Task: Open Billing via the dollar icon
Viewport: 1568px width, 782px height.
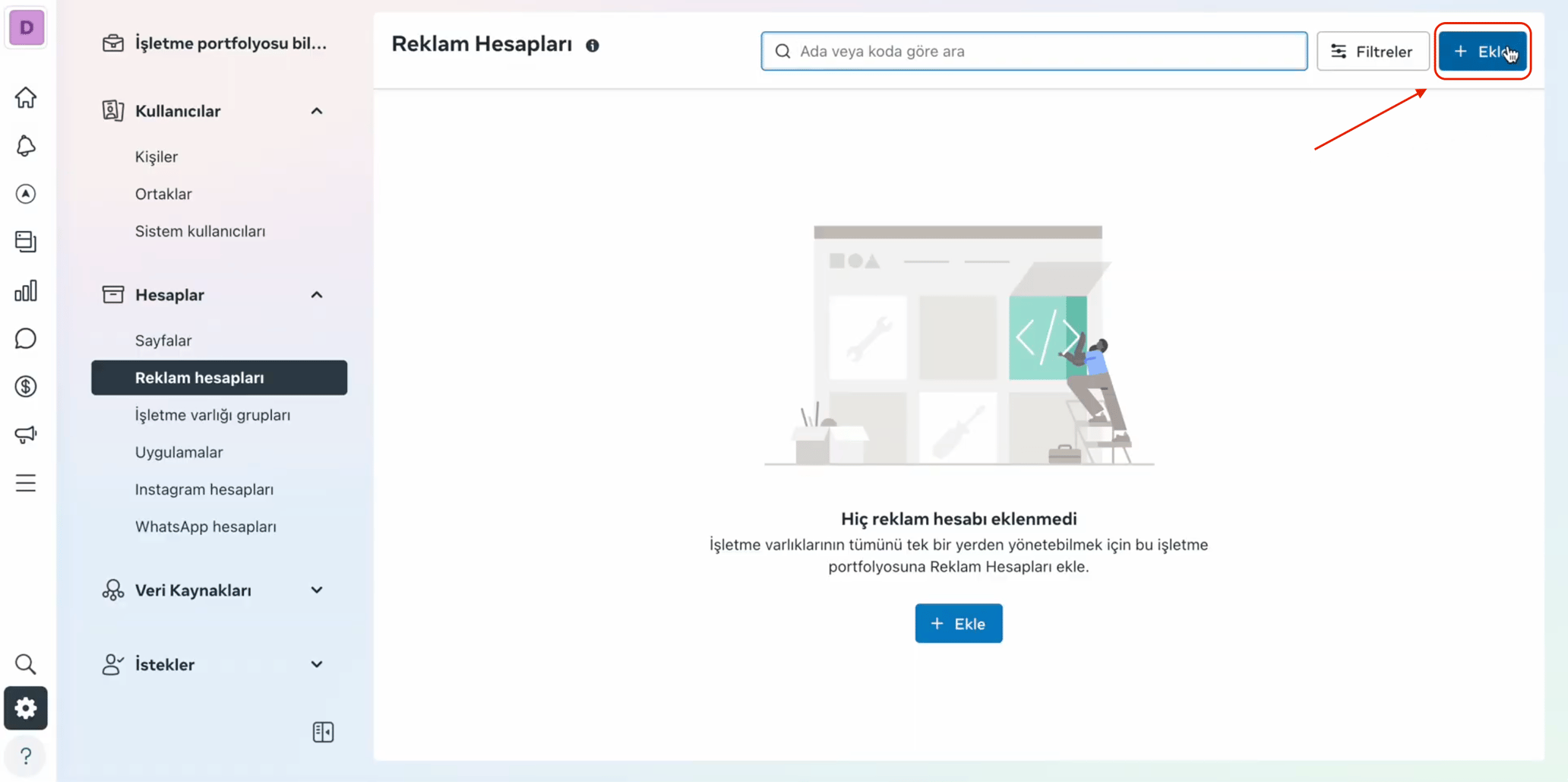Action: 26,386
